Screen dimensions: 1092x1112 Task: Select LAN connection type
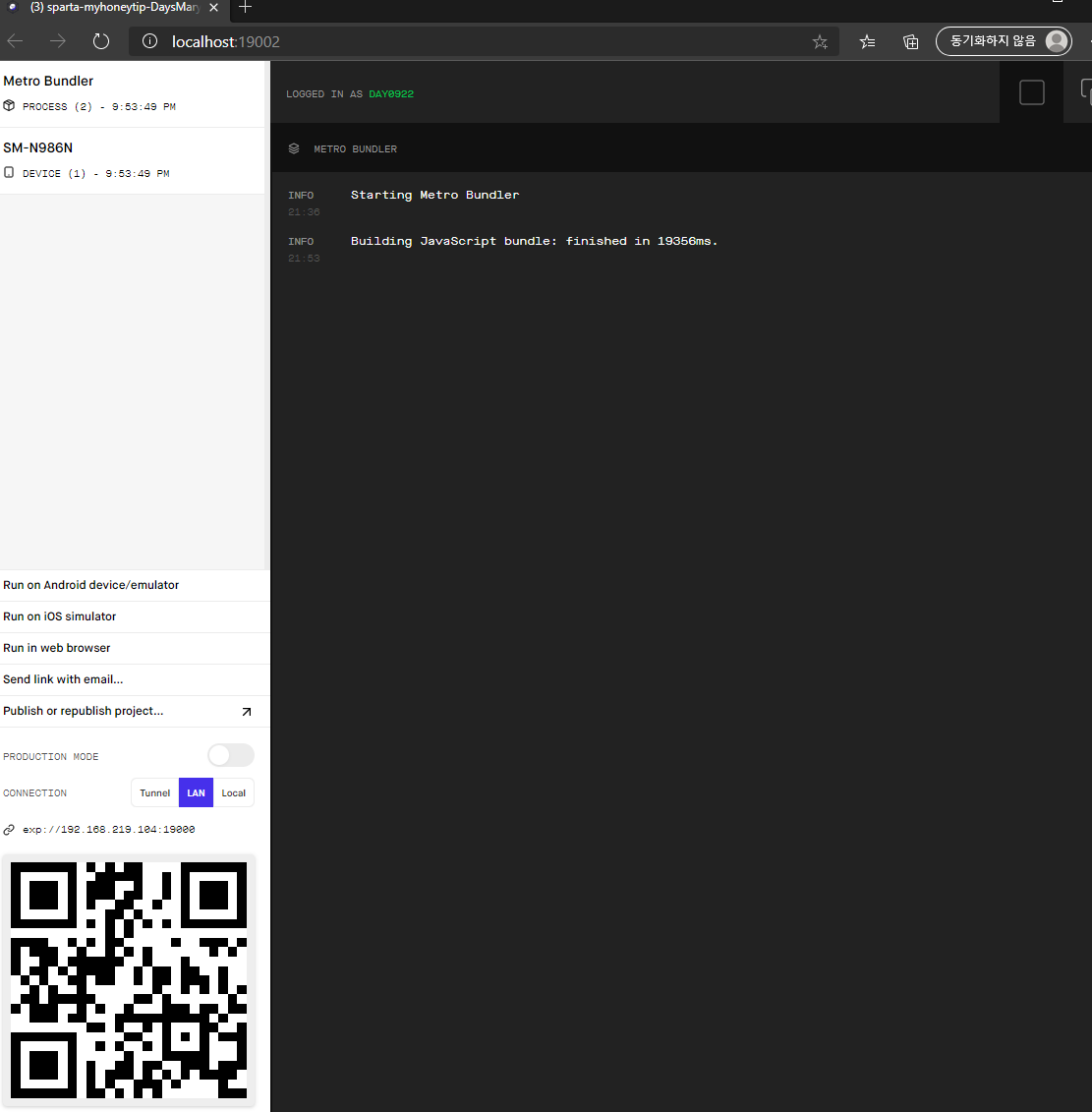[x=196, y=792]
